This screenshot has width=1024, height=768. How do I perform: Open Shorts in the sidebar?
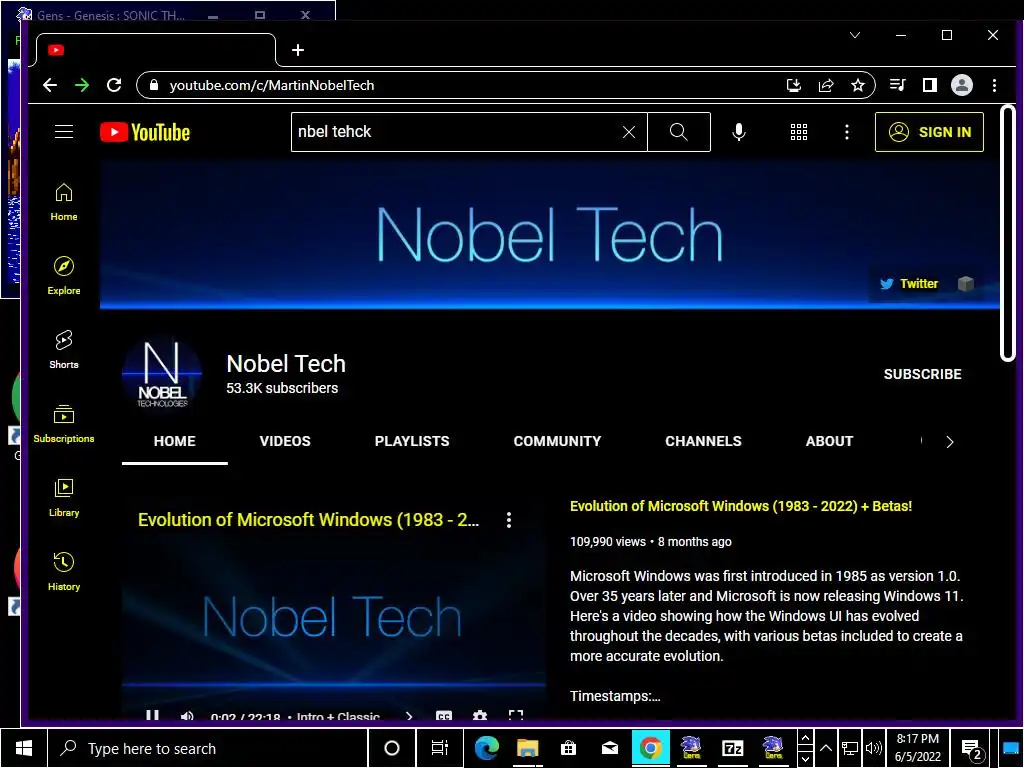click(63, 349)
